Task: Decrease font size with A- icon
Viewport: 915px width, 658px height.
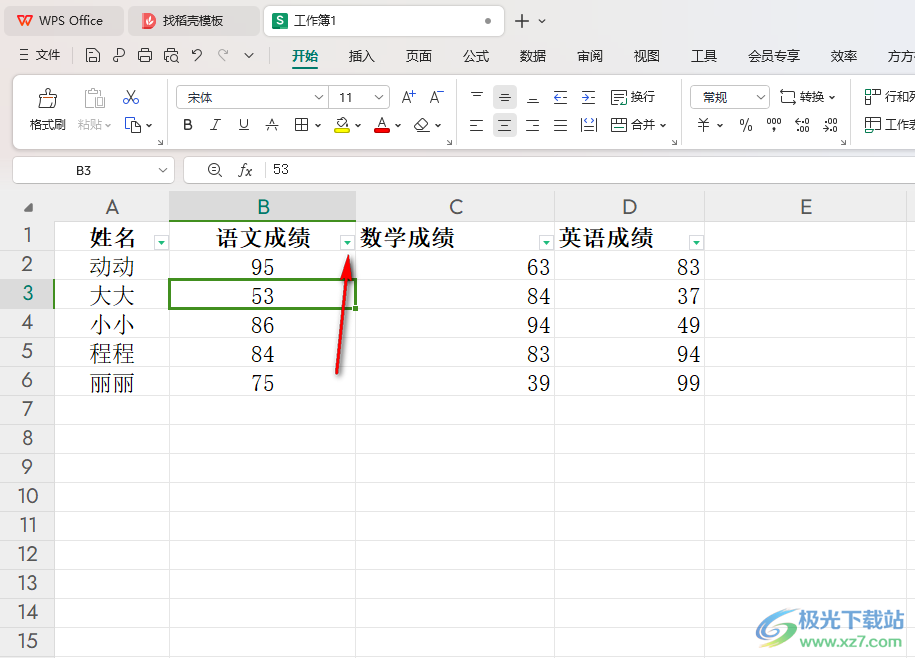Action: [436, 97]
